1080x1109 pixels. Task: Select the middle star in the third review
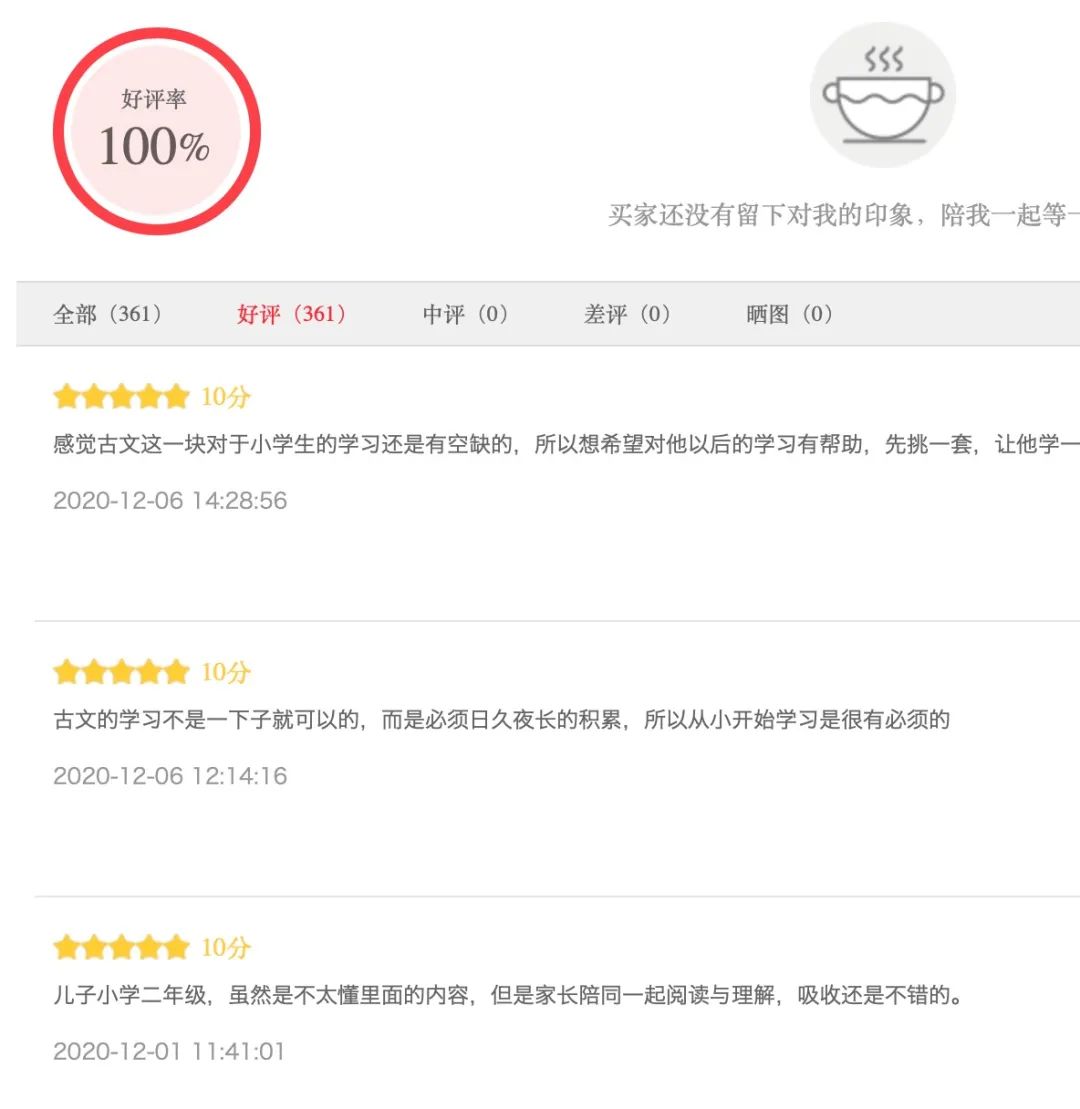click(122, 947)
